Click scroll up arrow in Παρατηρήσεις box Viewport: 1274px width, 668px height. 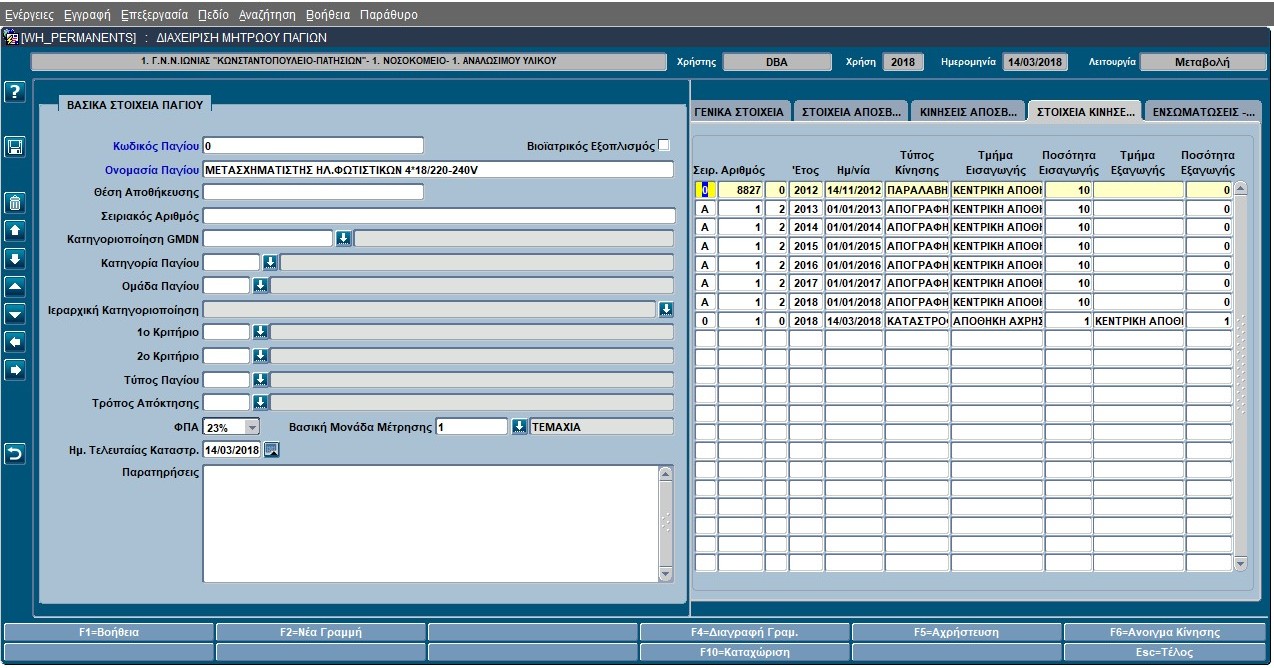click(666, 474)
